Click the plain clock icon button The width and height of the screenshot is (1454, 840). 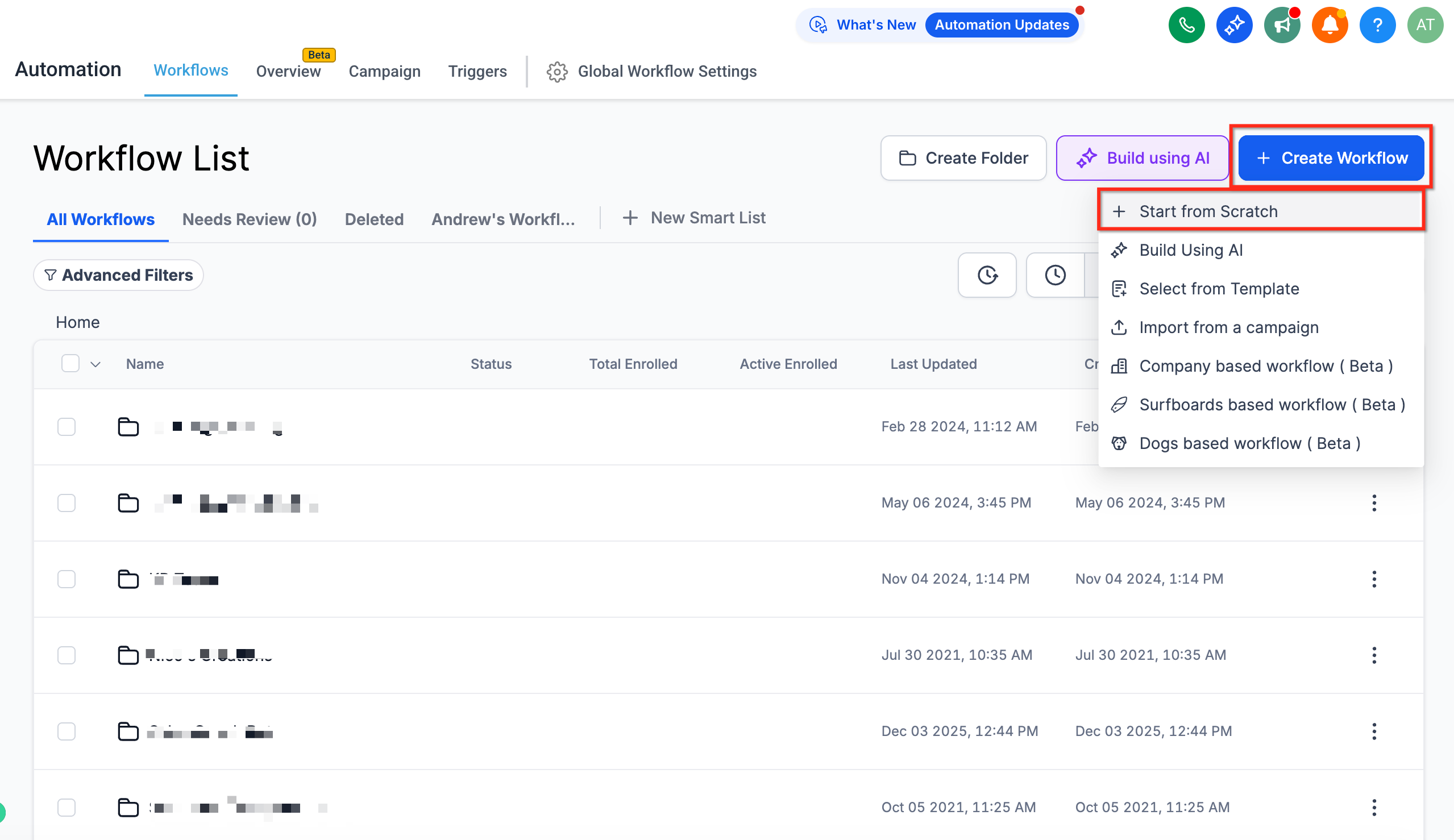(x=1055, y=275)
